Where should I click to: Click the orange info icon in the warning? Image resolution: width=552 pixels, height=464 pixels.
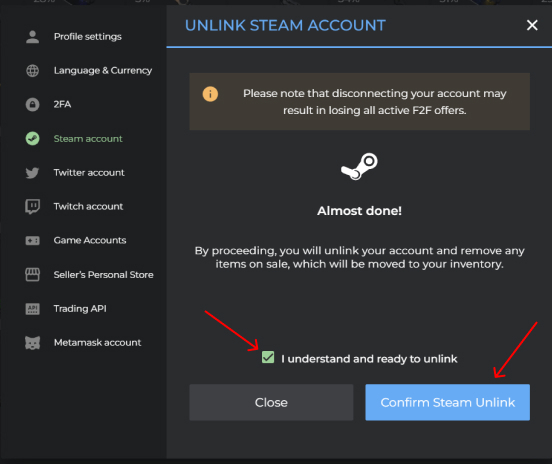point(210,94)
